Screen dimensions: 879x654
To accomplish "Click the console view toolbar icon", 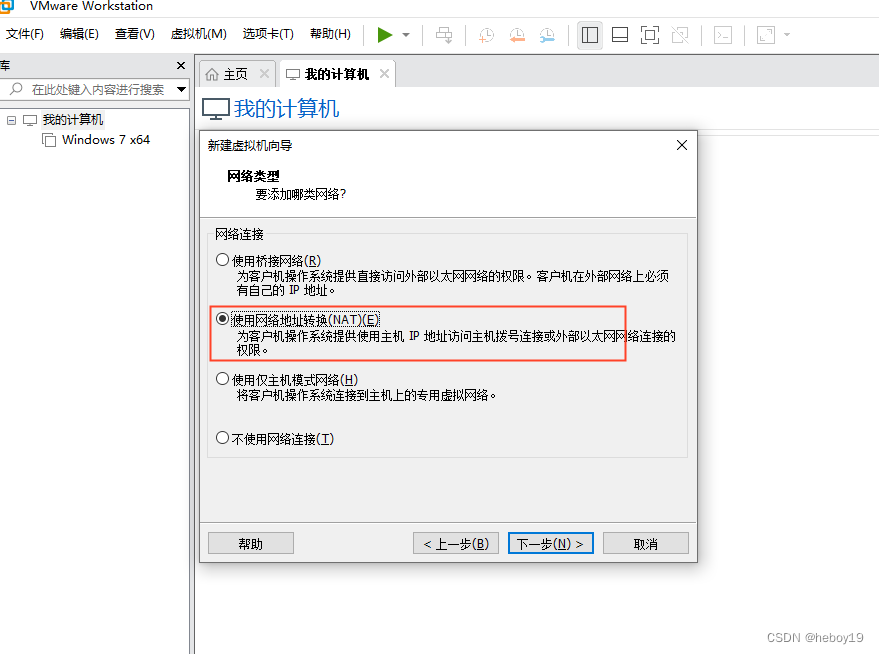I will coord(723,35).
